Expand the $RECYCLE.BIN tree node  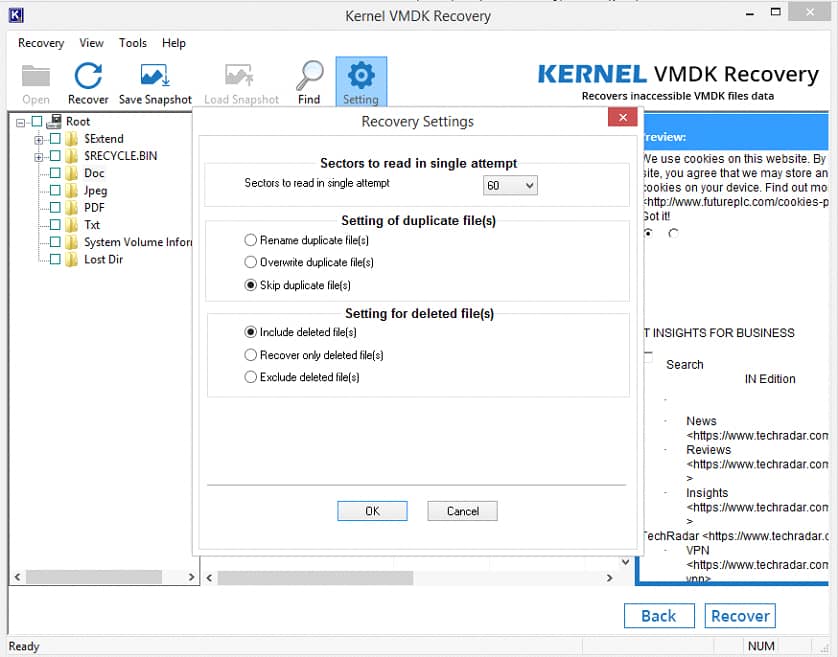tap(38, 157)
